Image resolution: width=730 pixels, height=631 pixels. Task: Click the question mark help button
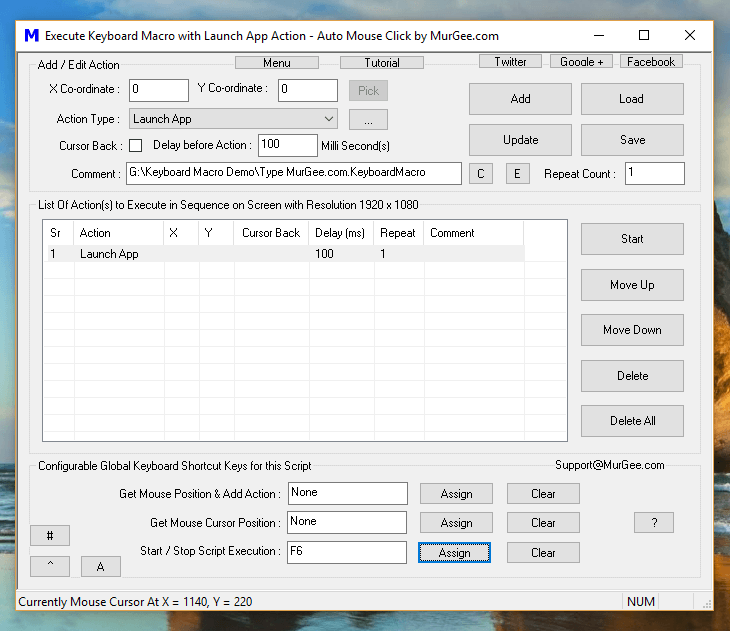(x=654, y=522)
